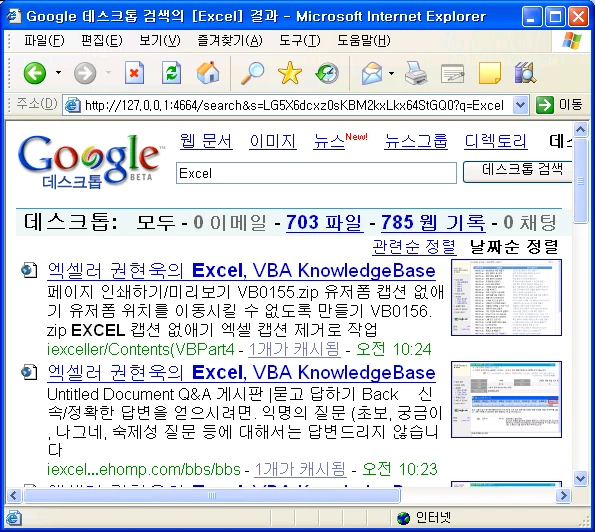Open the 뉴스 link

pyautogui.click(x=329, y=142)
